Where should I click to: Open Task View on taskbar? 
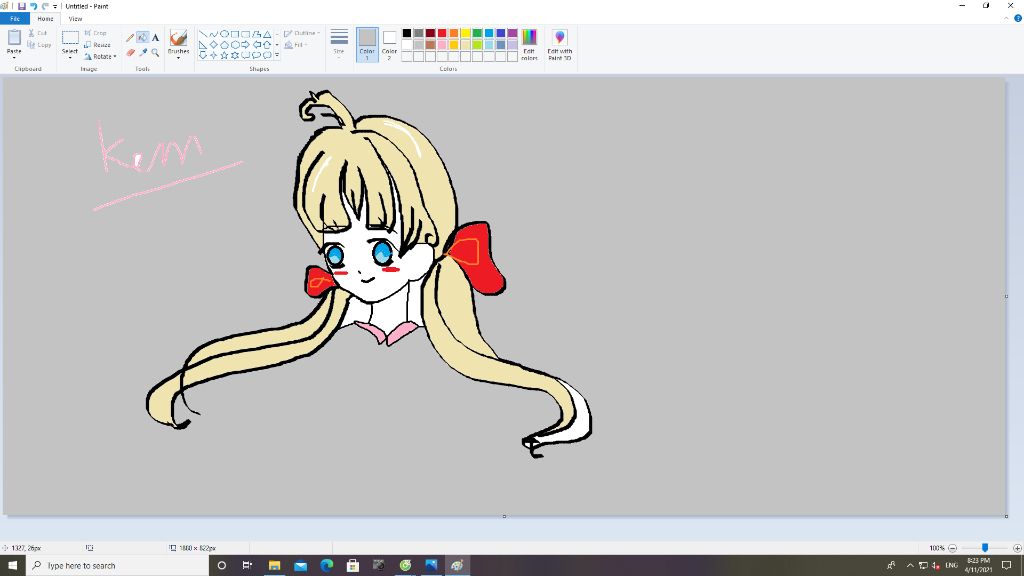pyautogui.click(x=248, y=566)
